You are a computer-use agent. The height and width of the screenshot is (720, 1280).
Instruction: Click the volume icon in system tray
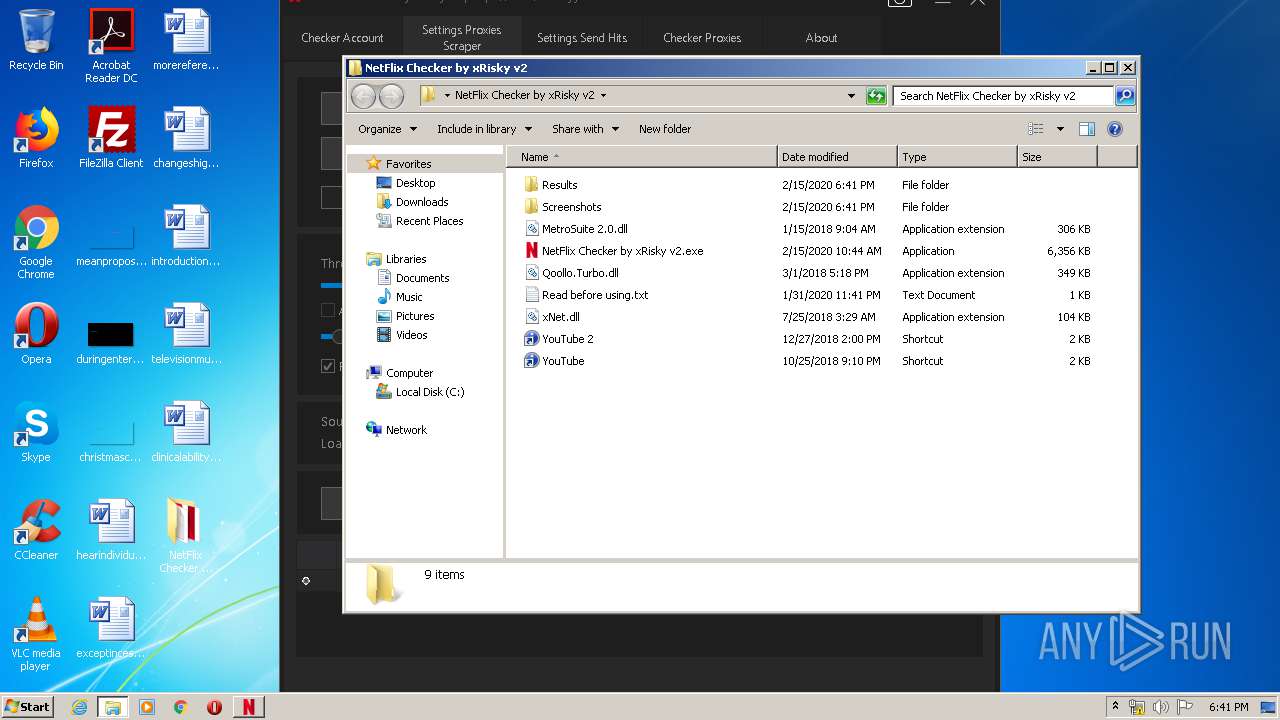tap(1161, 707)
